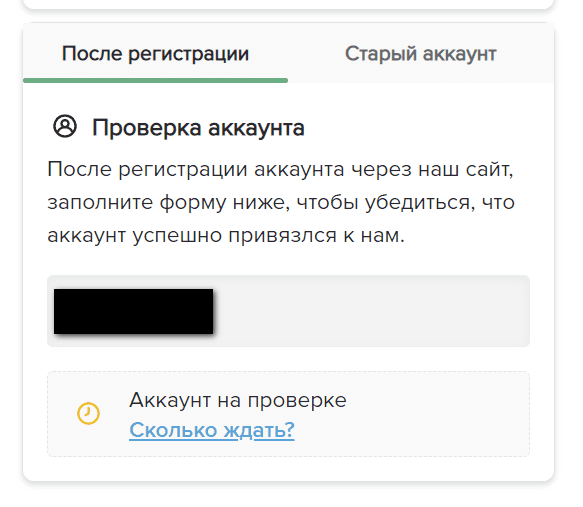Click the Проверка аккаунта heading
This screenshot has width=583, height=507.
point(198,127)
